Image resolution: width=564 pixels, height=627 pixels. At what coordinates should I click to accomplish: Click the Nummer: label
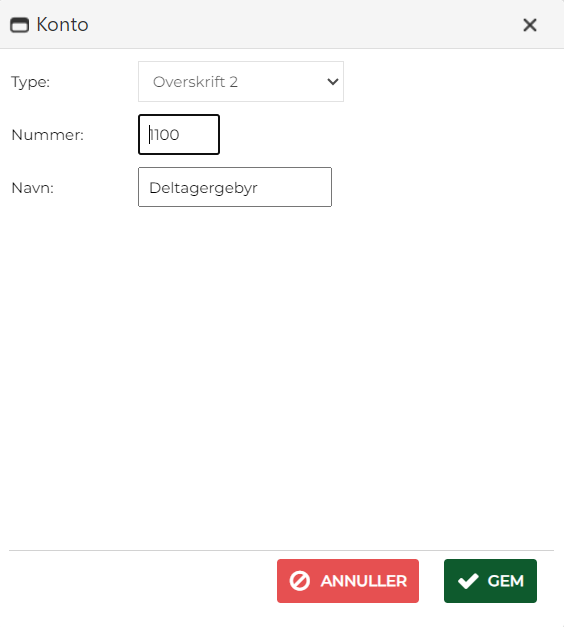click(48, 135)
